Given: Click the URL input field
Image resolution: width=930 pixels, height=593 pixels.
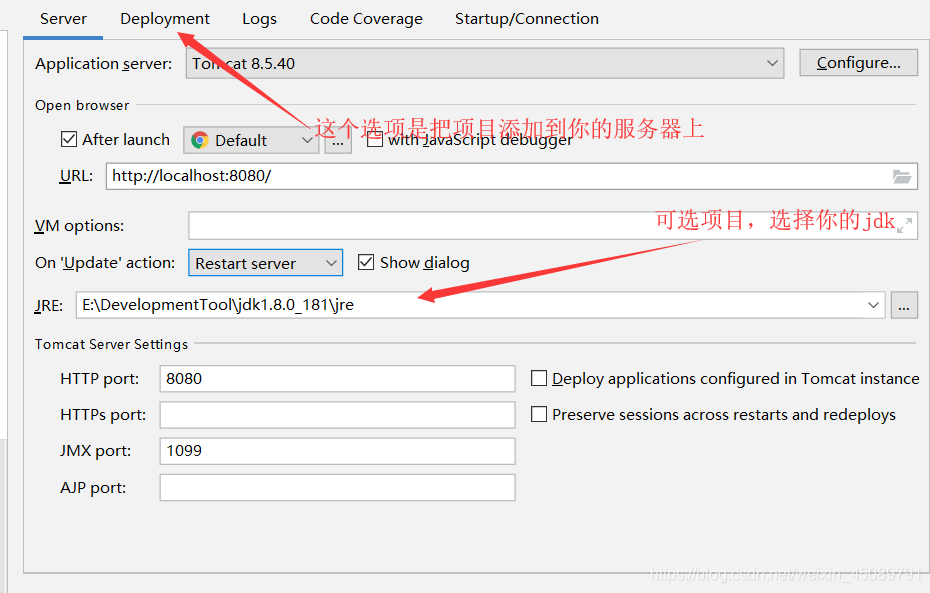Looking at the screenshot, I should pos(511,176).
